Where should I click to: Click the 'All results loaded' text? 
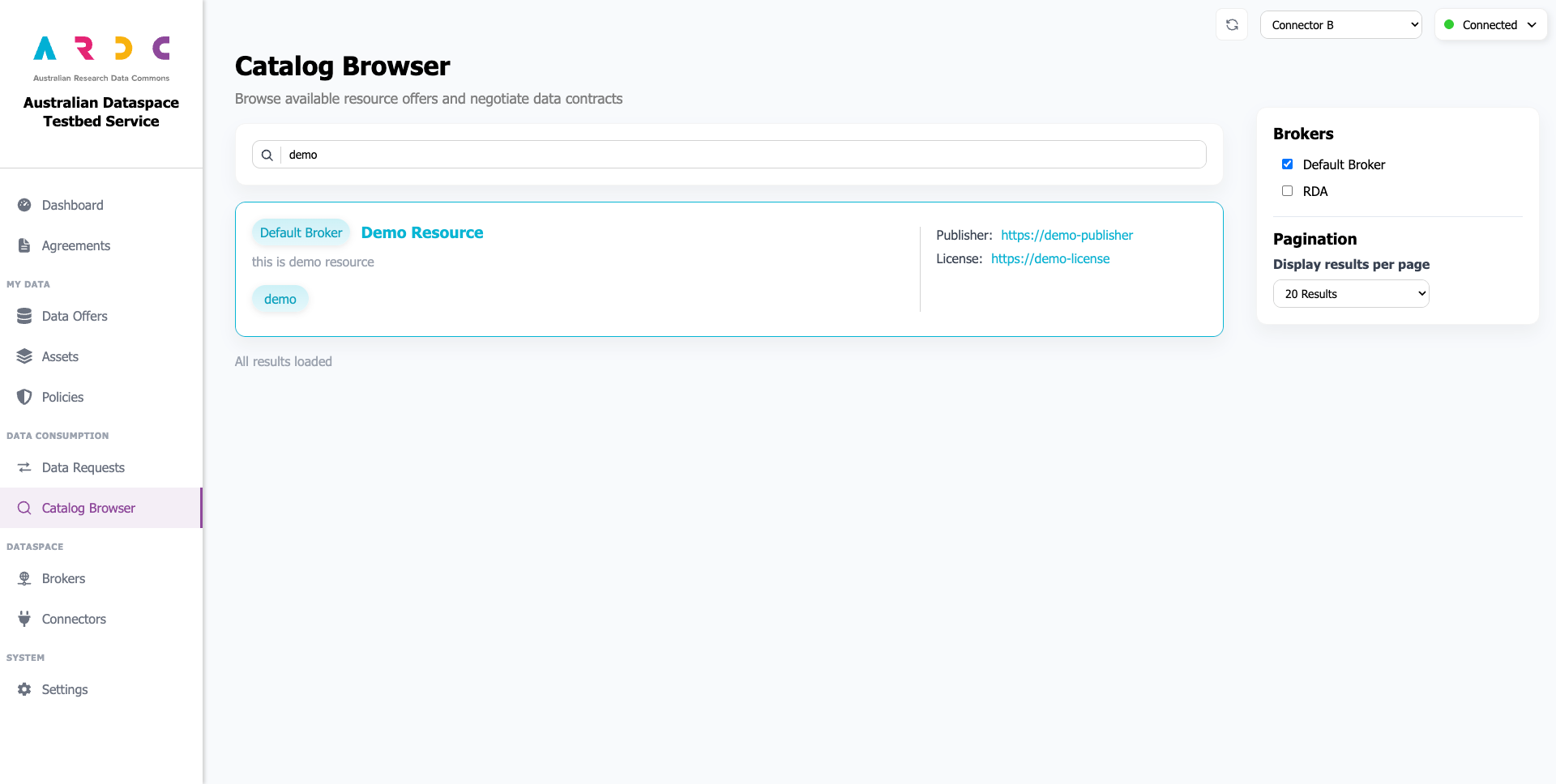click(284, 361)
